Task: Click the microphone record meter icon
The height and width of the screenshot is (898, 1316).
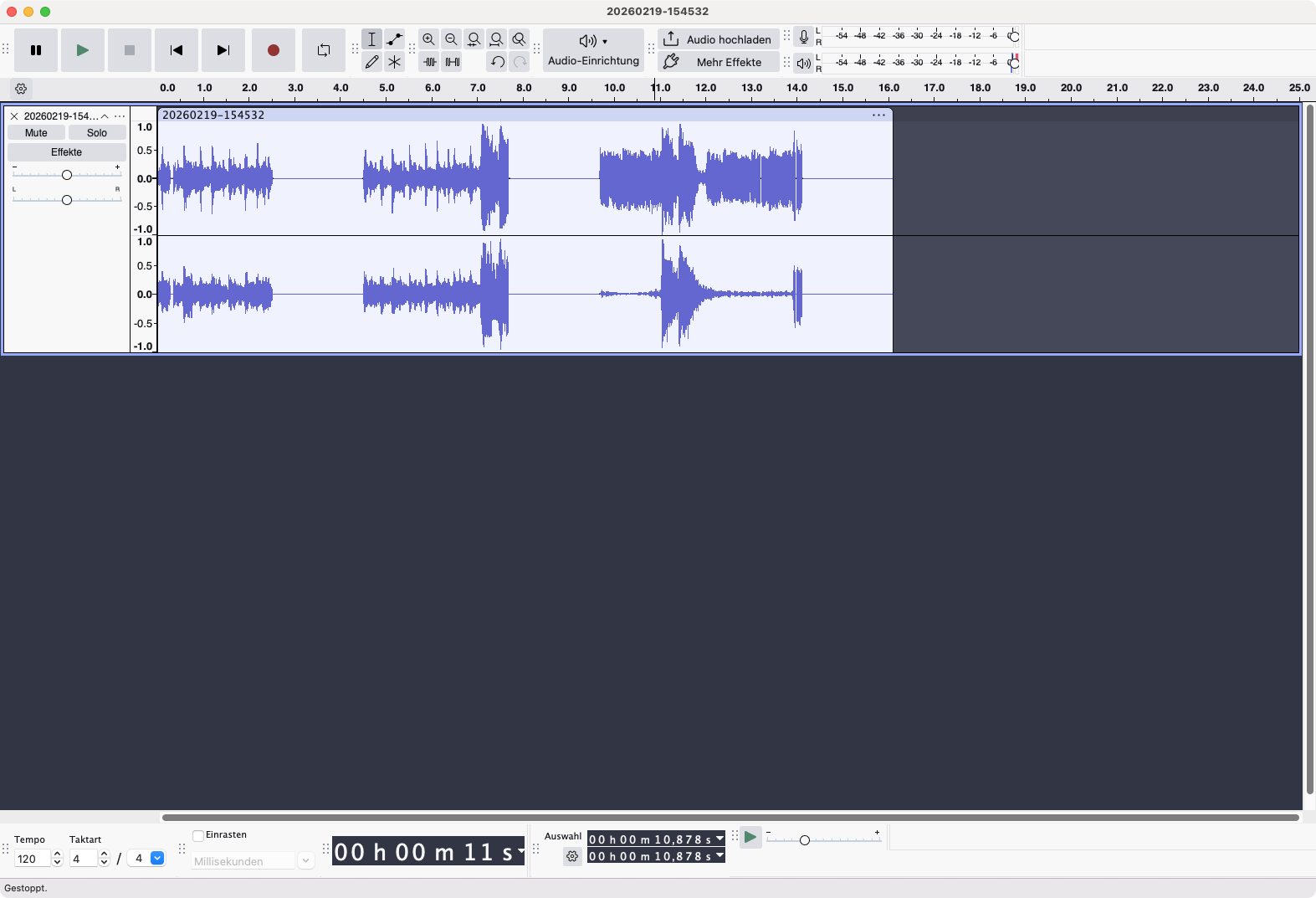Action: click(x=803, y=37)
